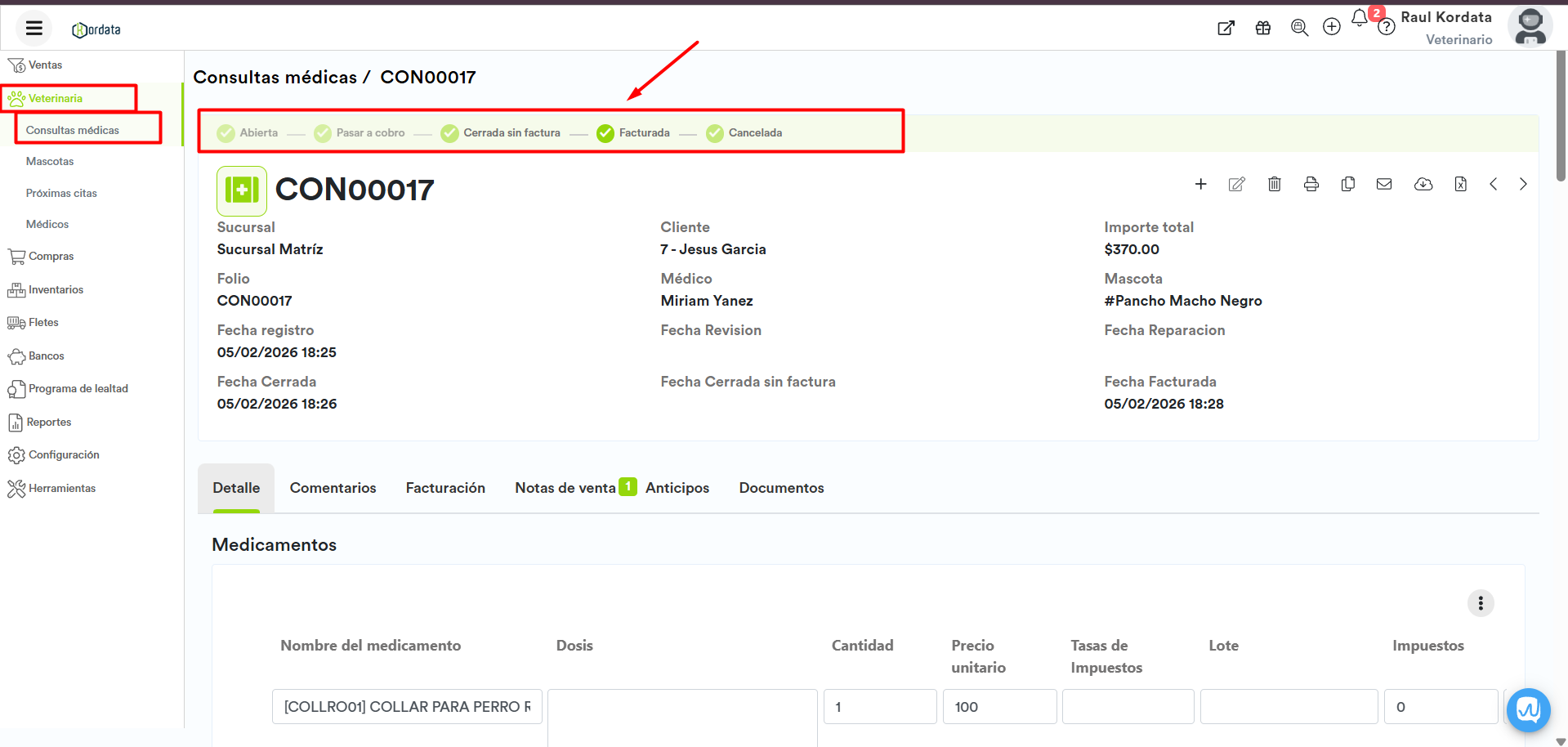Click the cloud download icon
The height and width of the screenshot is (747, 1568).
pyautogui.click(x=1423, y=184)
